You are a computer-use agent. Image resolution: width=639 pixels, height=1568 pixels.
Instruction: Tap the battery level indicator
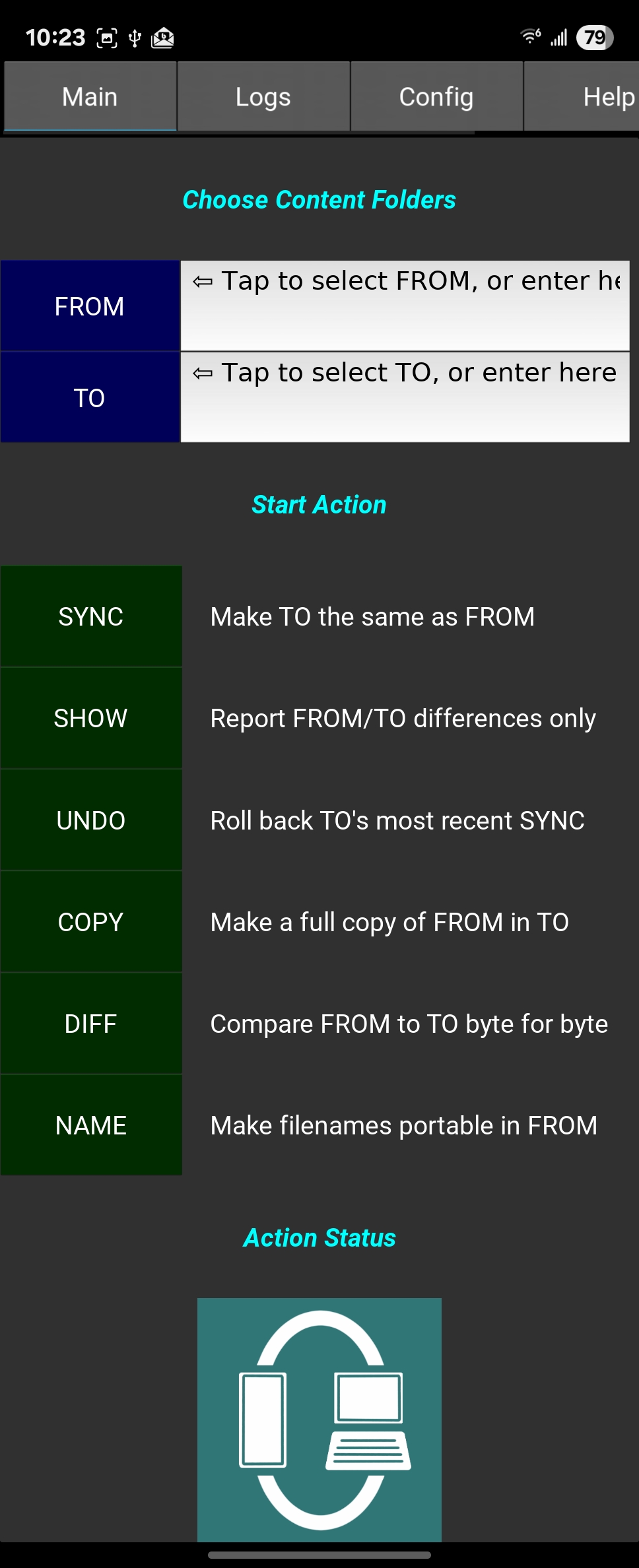pyautogui.click(x=594, y=38)
